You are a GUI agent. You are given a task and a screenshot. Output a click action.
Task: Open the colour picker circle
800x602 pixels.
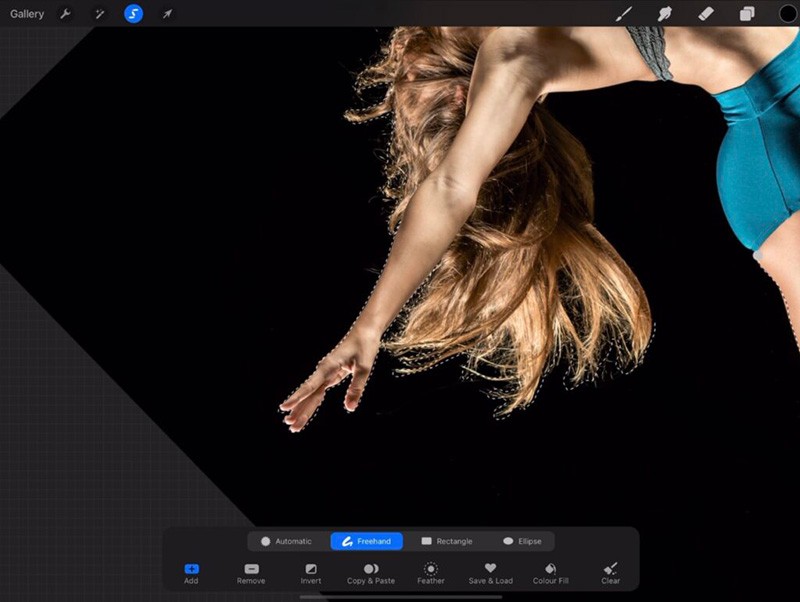(x=789, y=14)
